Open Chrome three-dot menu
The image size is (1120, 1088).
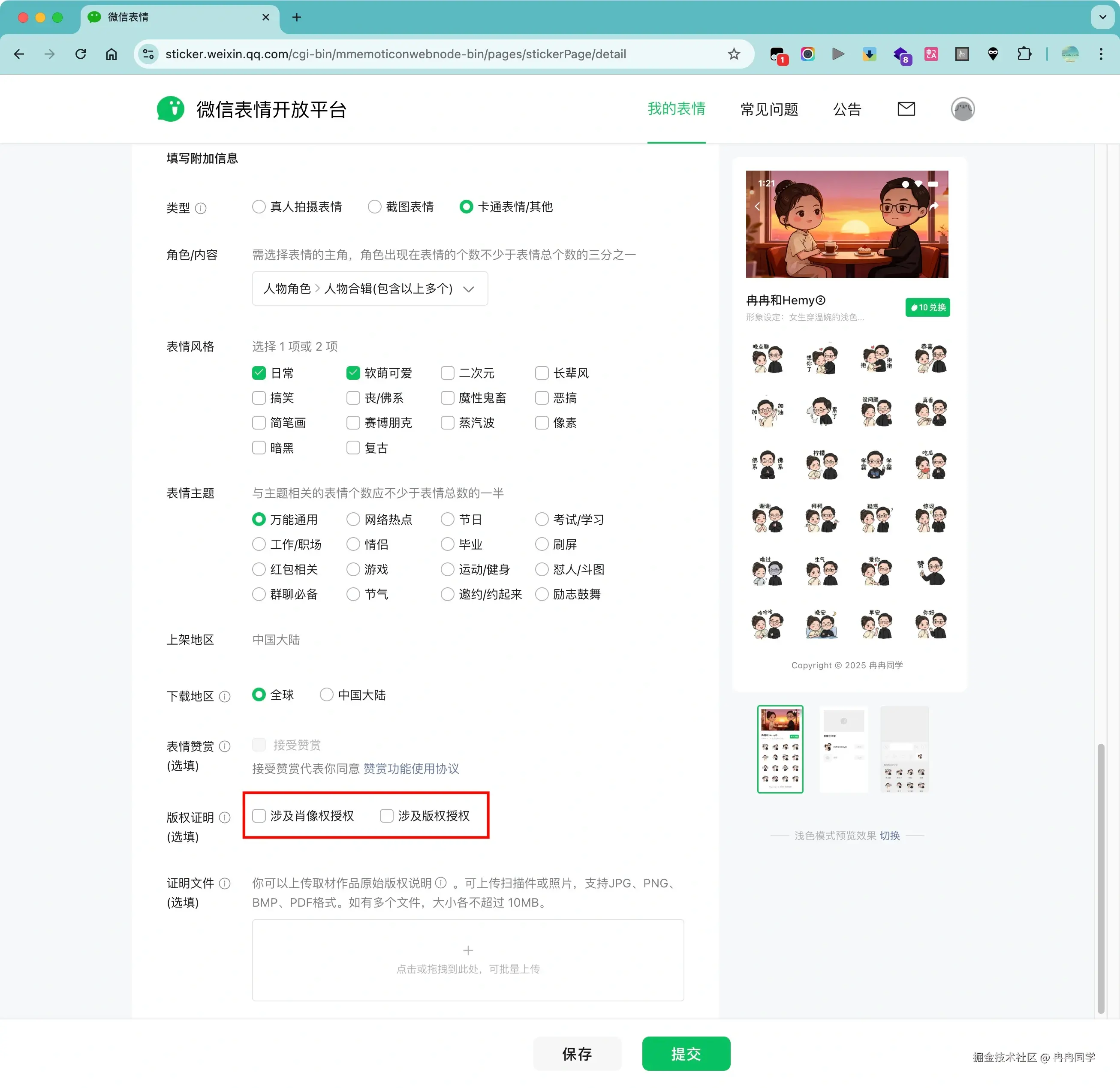(x=1101, y=54)
